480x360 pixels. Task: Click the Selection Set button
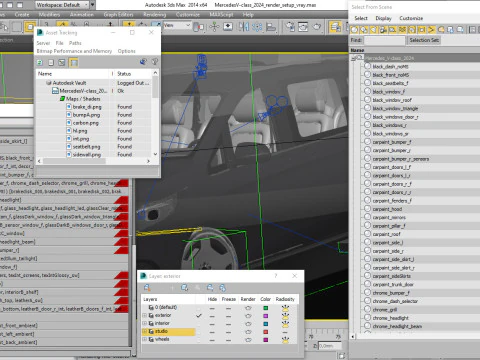click(x=424, y=40)
